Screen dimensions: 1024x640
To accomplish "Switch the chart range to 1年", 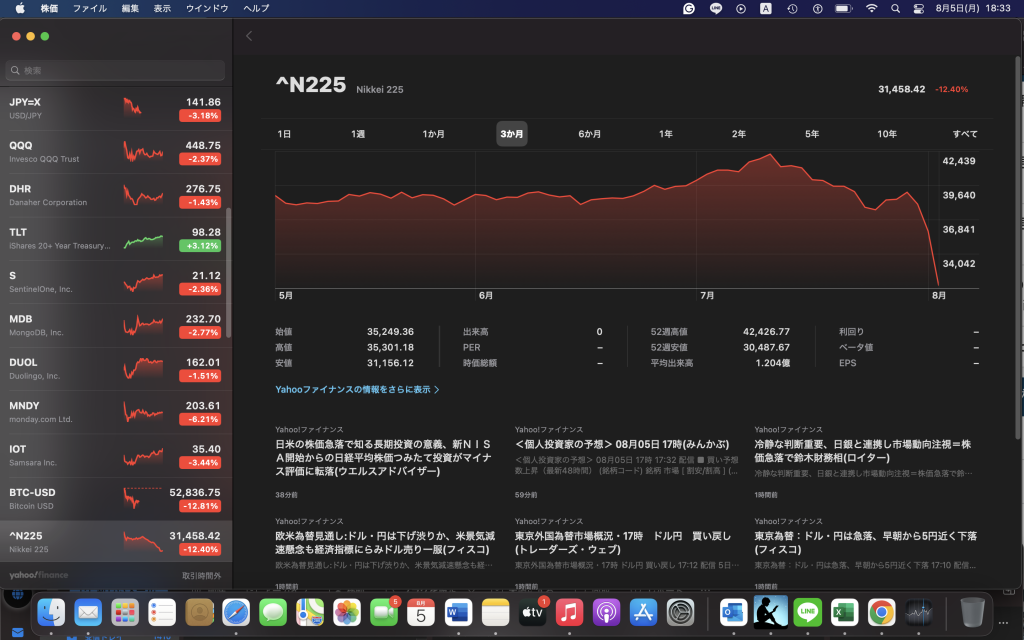I will pos(665,134).
